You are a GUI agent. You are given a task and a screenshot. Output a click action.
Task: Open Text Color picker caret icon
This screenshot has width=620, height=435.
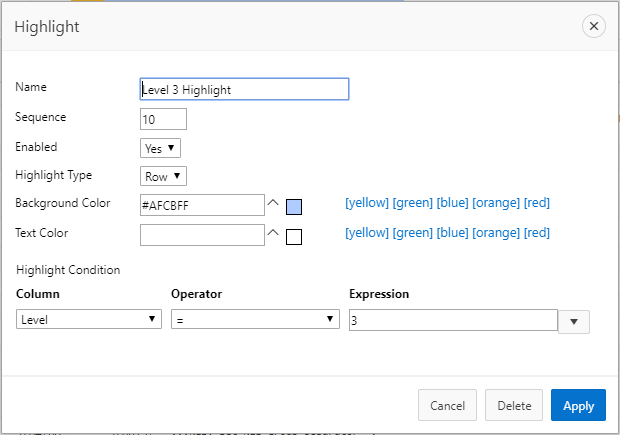click(273, 233)
